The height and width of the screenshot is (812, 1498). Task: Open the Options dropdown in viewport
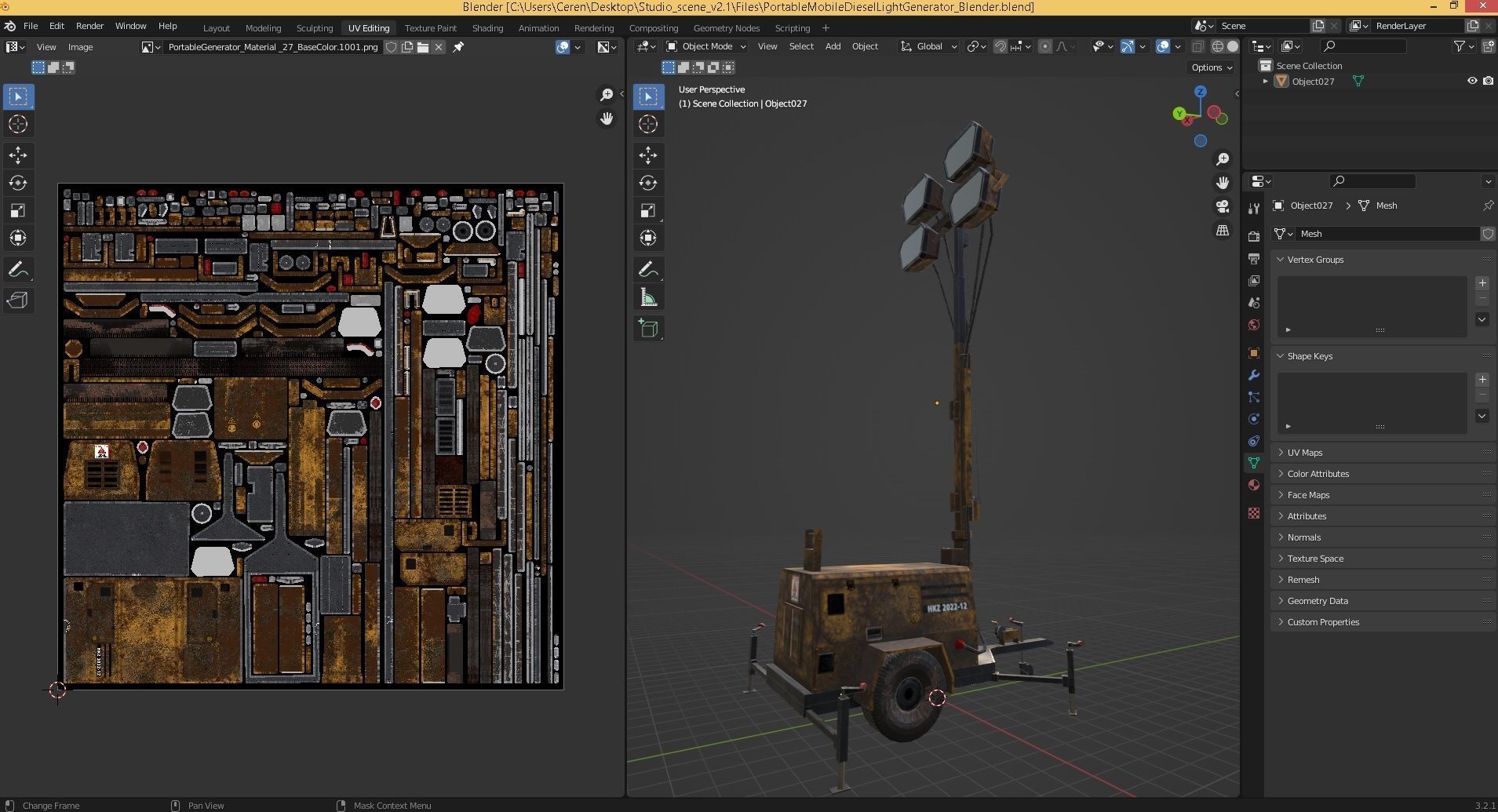coord(1212,67)
